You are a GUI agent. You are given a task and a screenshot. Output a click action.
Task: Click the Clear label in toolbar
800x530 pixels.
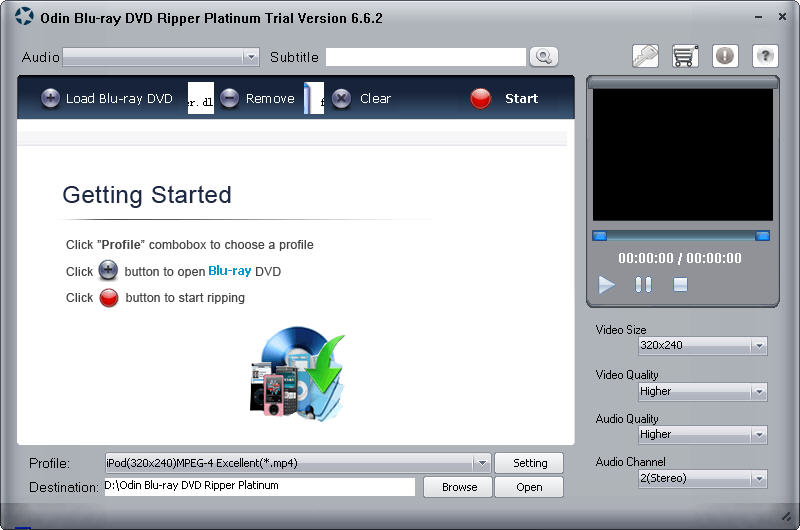pos(376,98)
